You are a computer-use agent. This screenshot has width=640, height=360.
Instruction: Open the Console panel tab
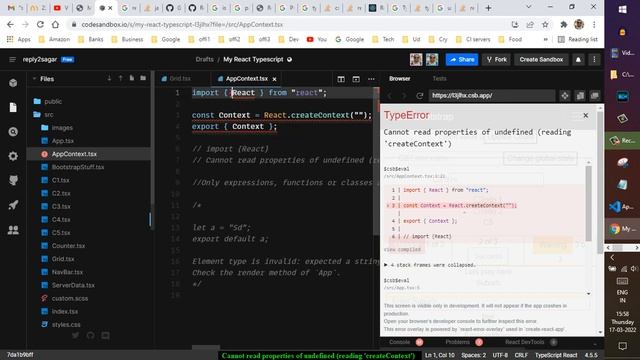400,342
